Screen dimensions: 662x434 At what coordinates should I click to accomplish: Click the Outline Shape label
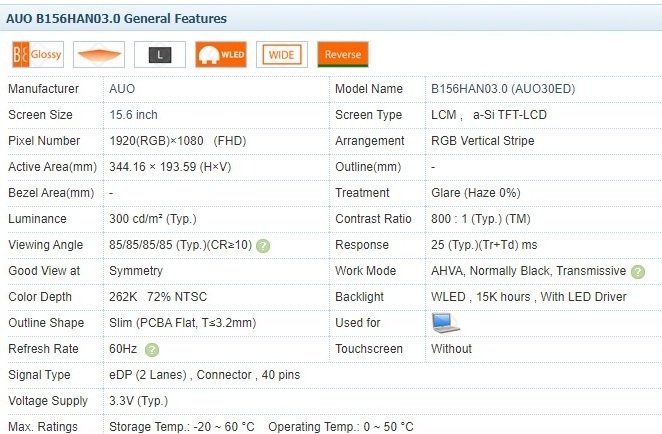(46, 323)
